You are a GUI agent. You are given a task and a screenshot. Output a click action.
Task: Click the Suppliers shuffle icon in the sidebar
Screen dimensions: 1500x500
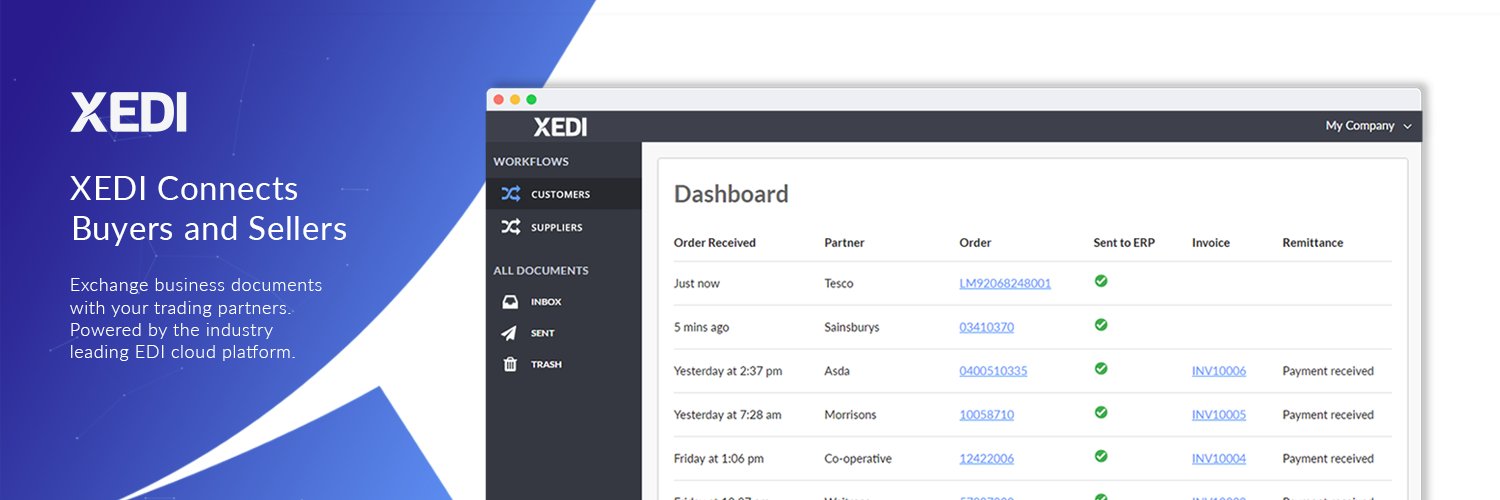click(510, 227)
